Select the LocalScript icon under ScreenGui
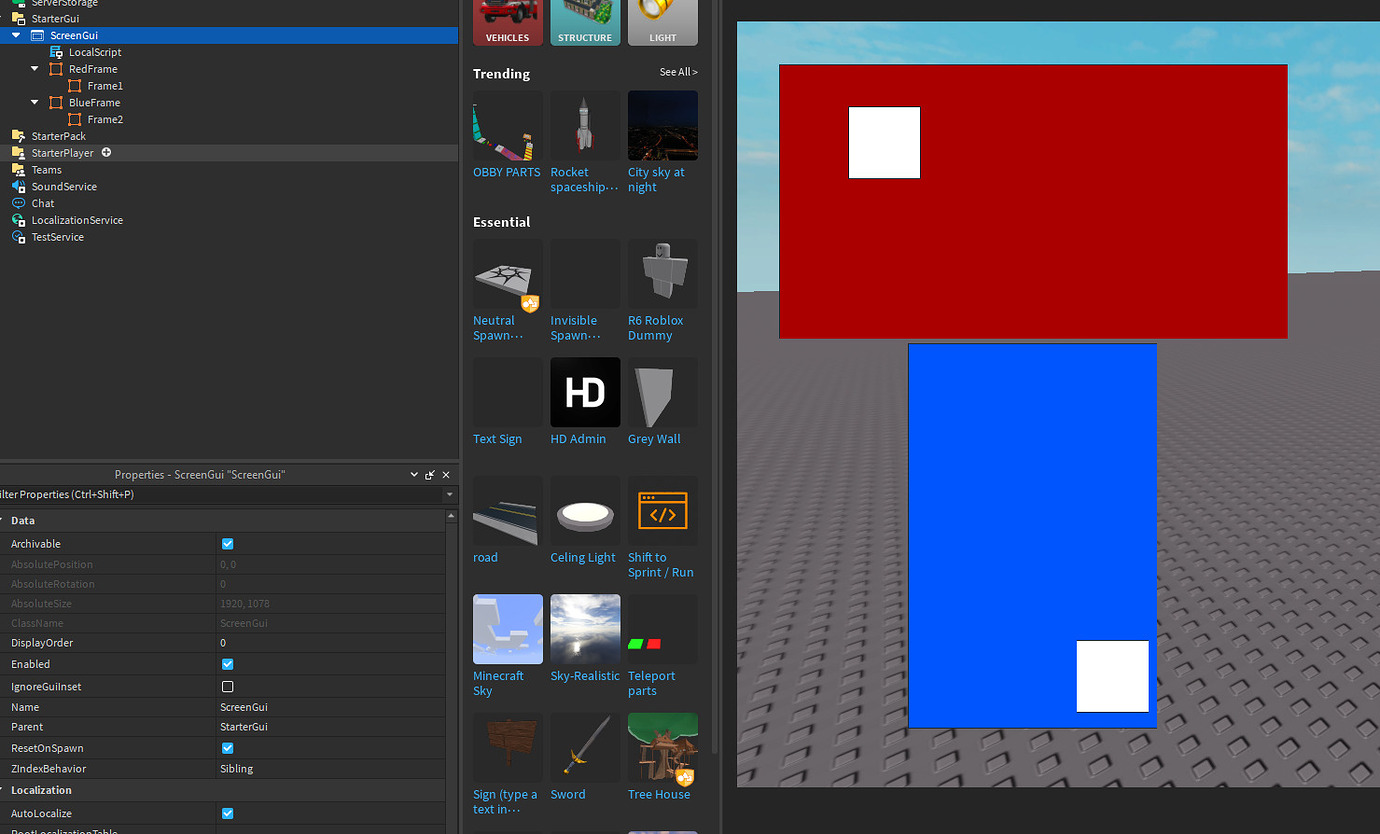The height and width of the screenshot is (834, 1380). (x=57, y=51)
